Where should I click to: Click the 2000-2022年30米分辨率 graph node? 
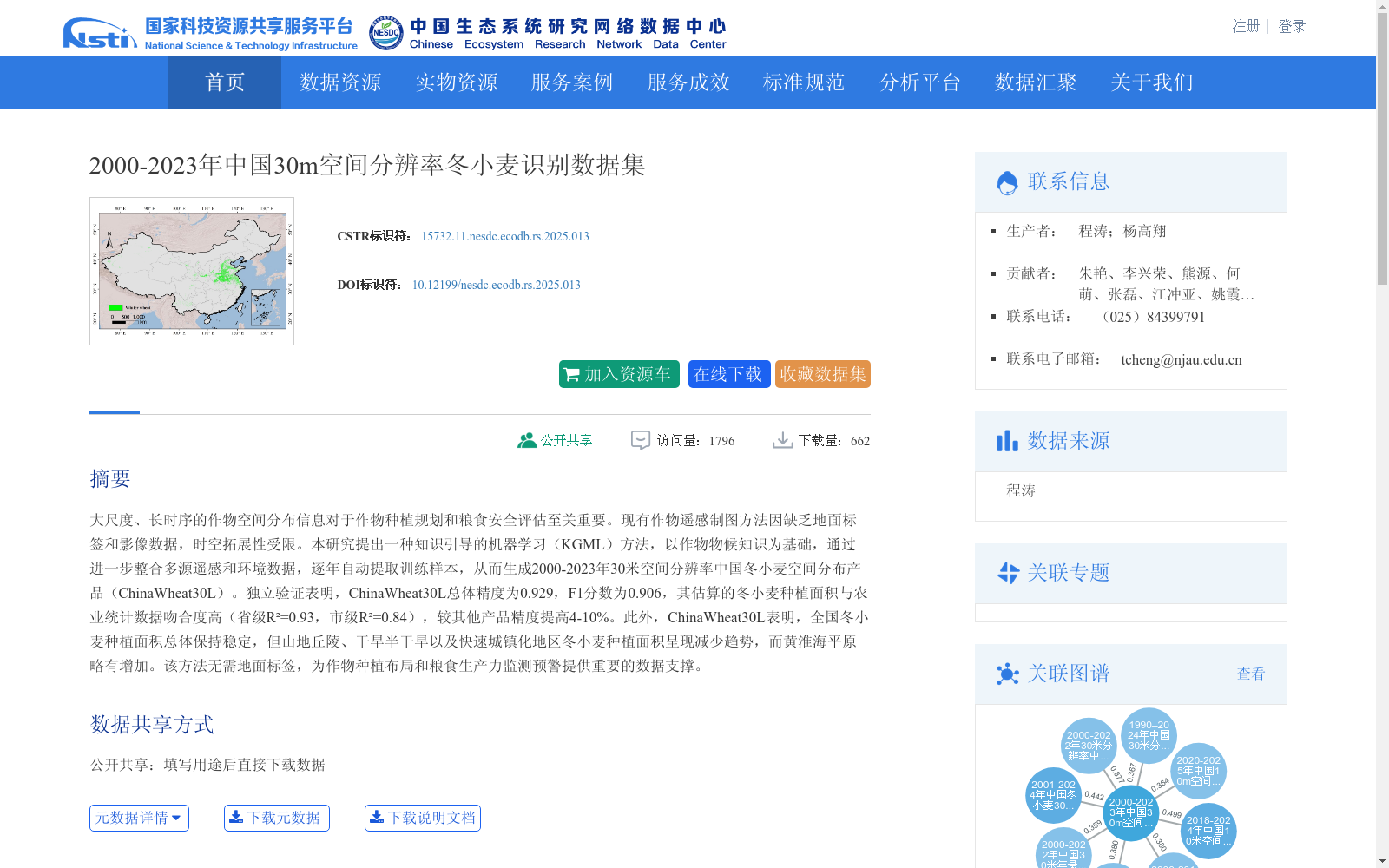tap(1089, 746)
